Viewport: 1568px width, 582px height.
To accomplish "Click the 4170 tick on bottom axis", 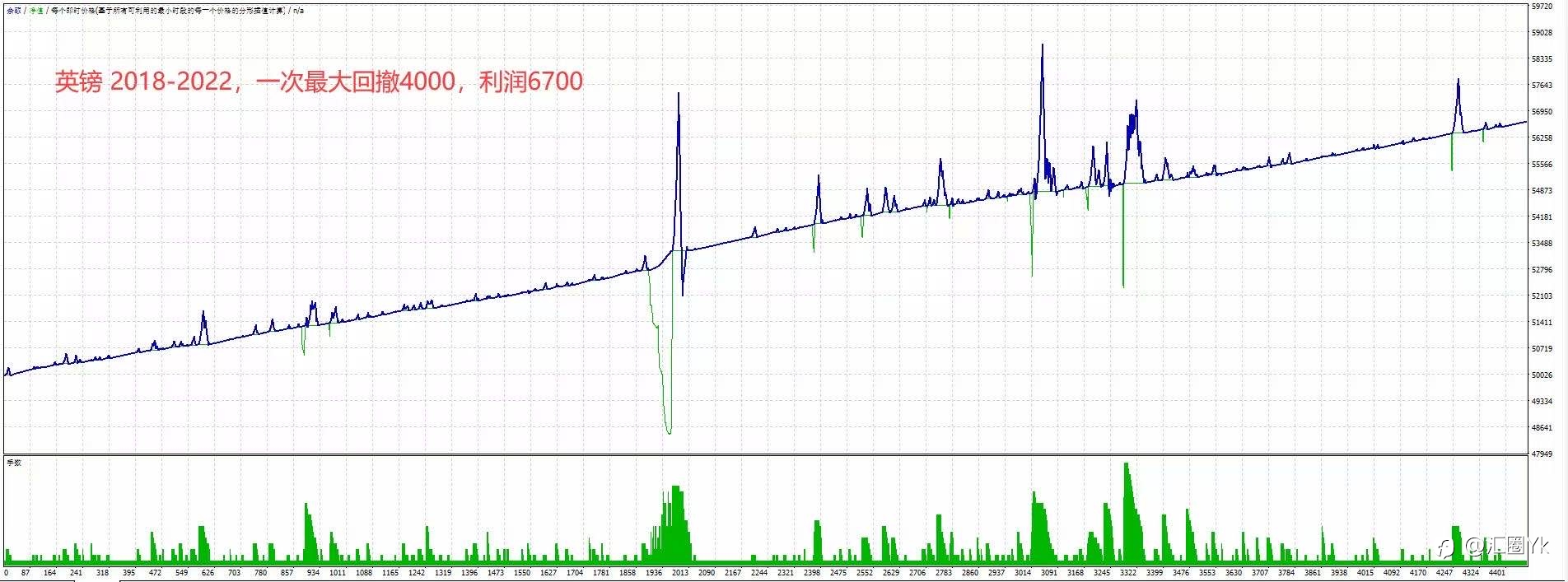I will (x=1418, y=573).
